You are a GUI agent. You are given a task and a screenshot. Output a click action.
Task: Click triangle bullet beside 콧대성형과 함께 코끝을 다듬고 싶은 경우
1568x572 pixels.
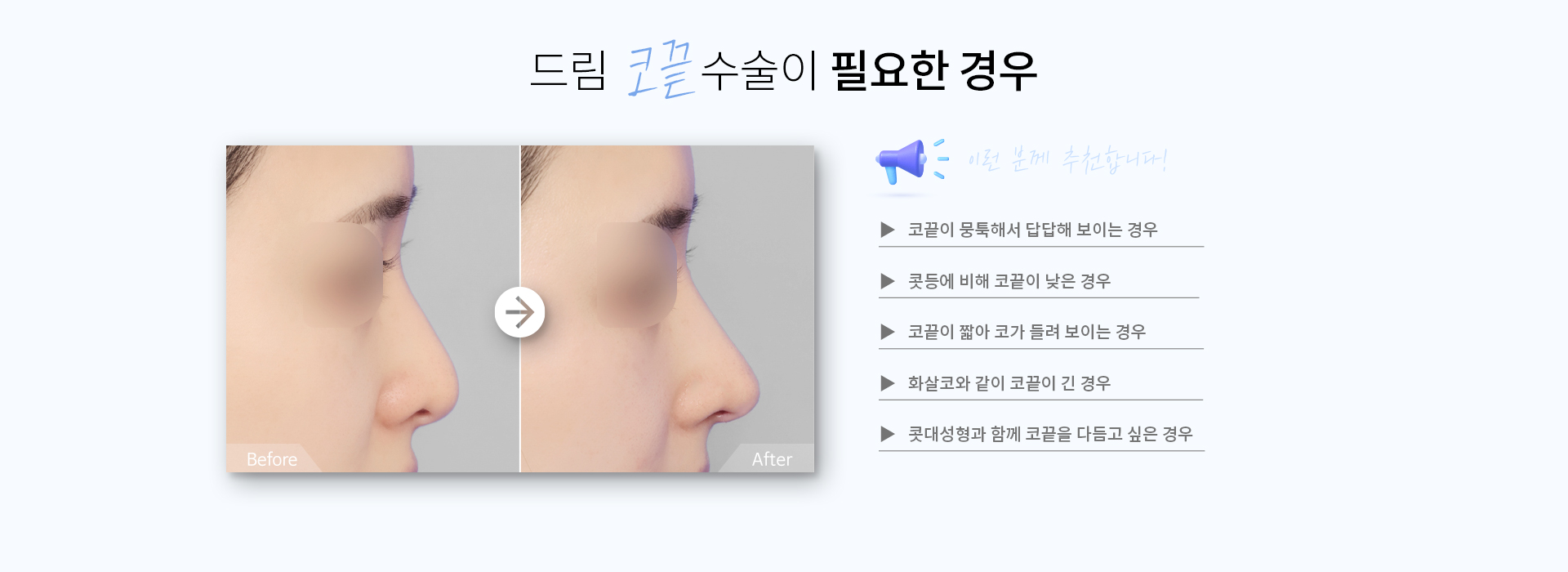point(888,434)
